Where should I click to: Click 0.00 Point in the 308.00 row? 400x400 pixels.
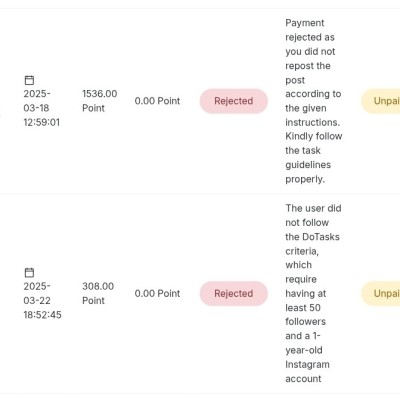tap(157, 293)
